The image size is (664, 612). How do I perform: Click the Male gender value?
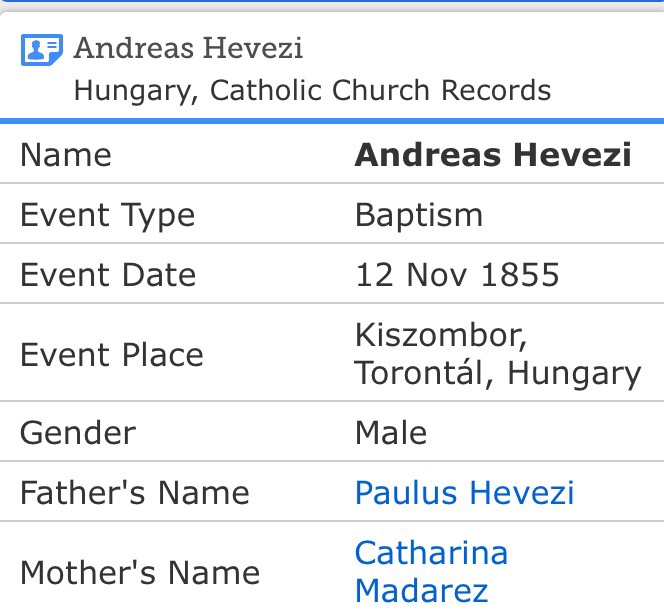point(390,433)
